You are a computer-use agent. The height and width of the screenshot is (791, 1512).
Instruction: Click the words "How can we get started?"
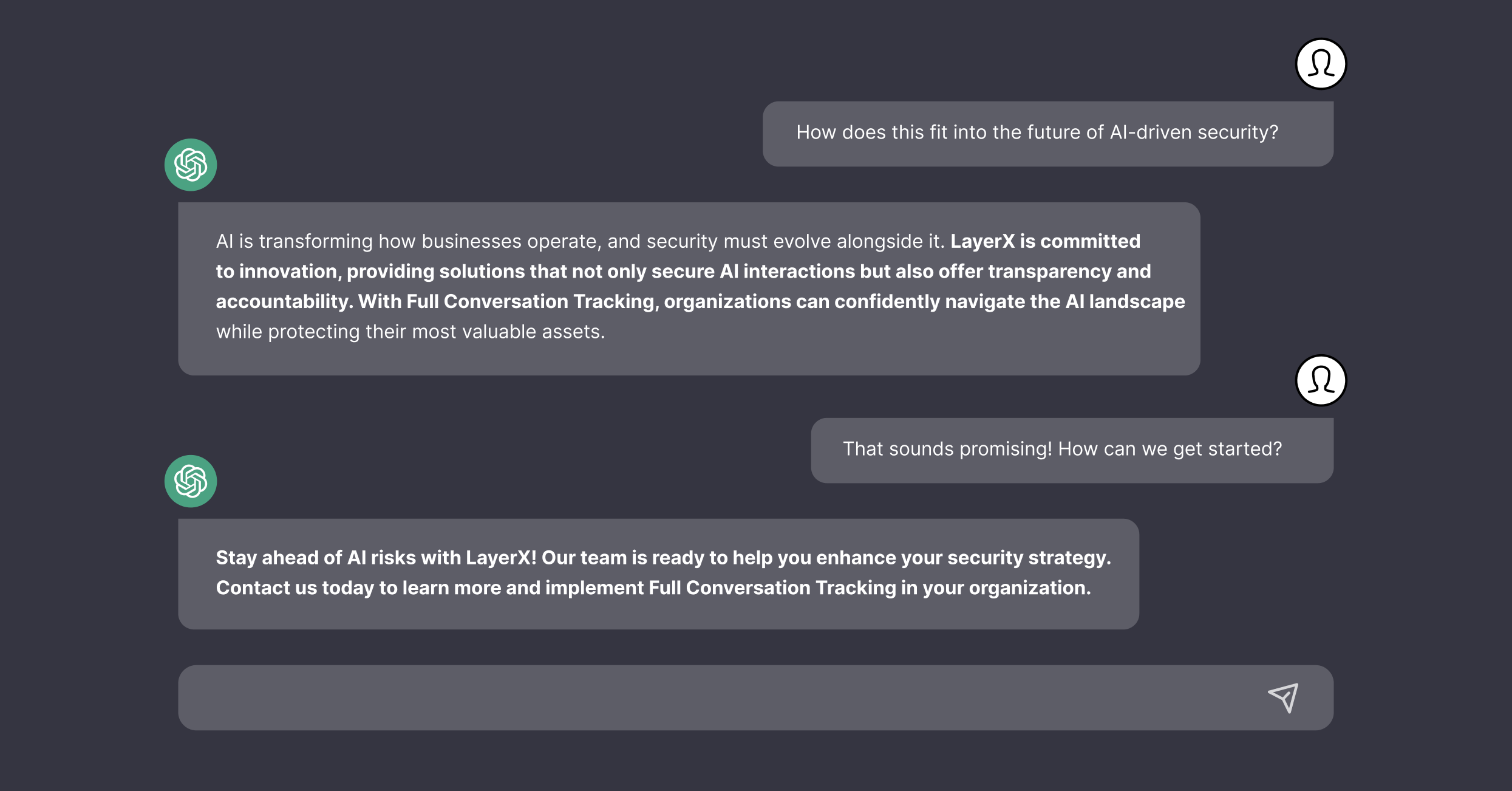click(x=1170, y=449)
